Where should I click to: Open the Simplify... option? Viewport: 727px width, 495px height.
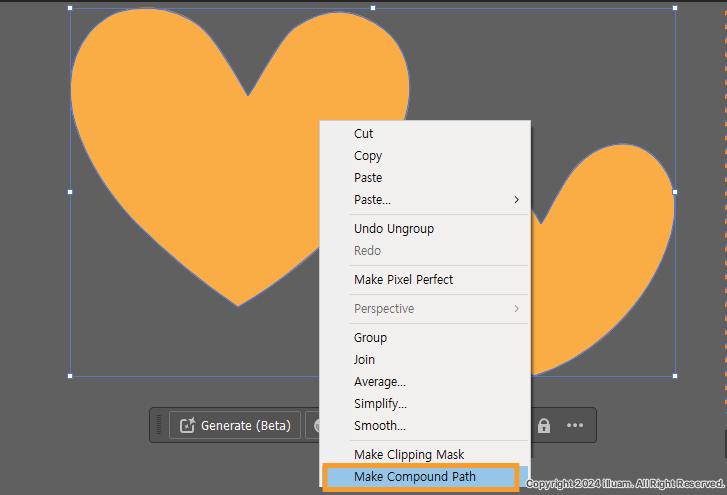425,404
